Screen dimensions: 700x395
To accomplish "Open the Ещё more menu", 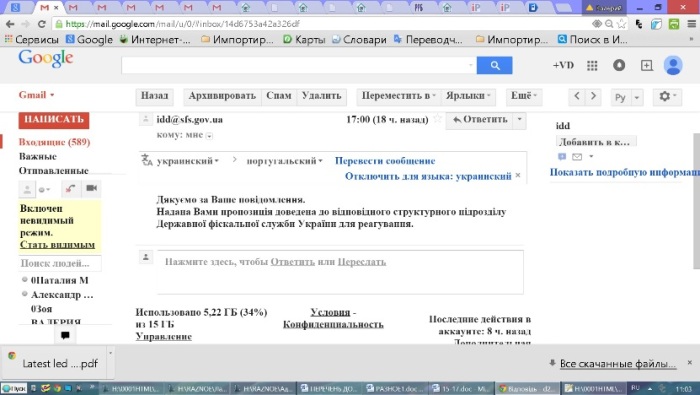I will (x=524, y=96).
